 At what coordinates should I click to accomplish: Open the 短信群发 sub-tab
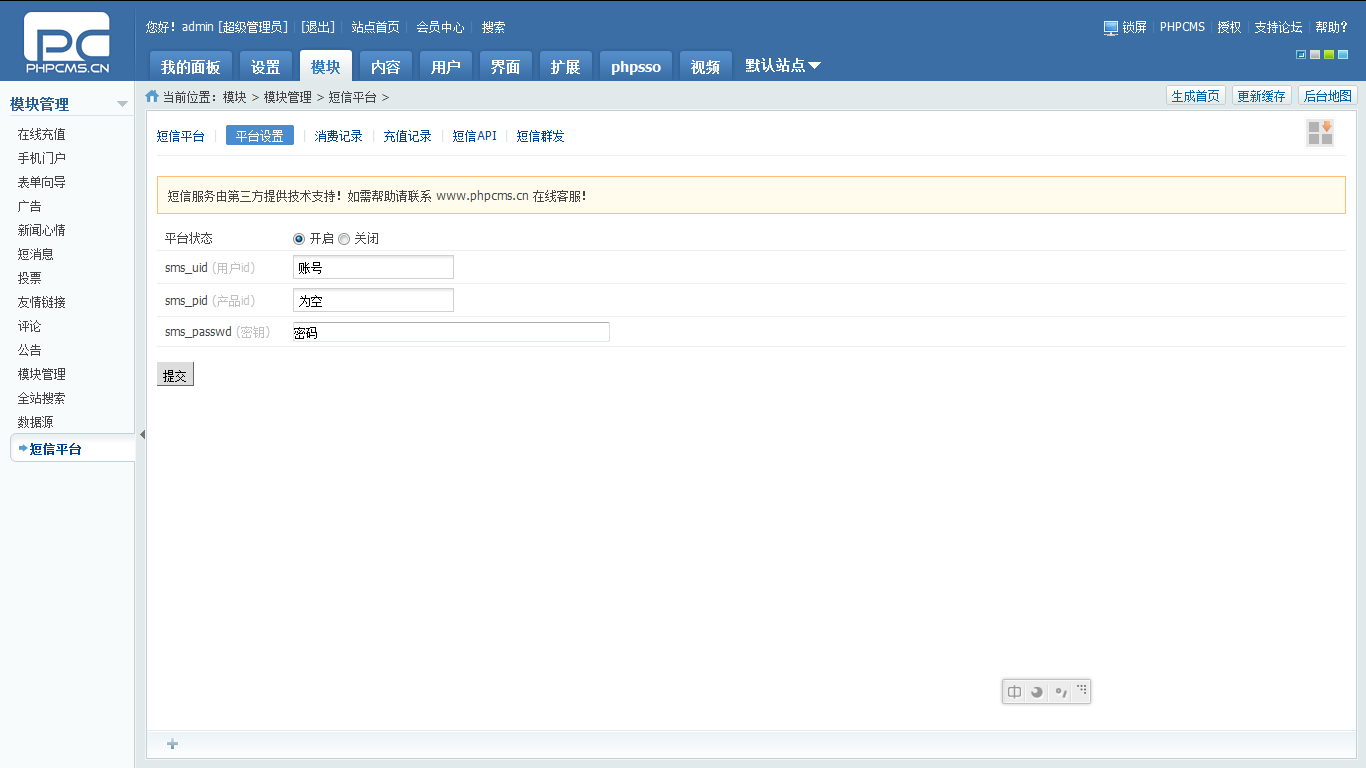pyautogui.click(x=541, y=136)
